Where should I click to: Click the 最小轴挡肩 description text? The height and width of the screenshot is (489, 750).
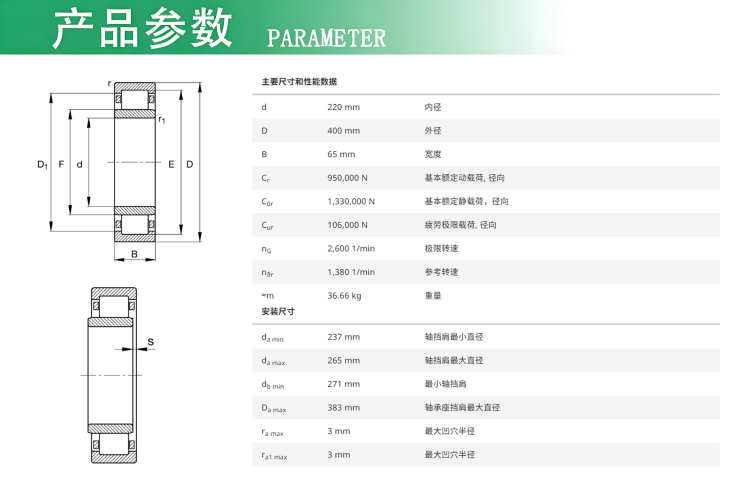pos(445,384)
